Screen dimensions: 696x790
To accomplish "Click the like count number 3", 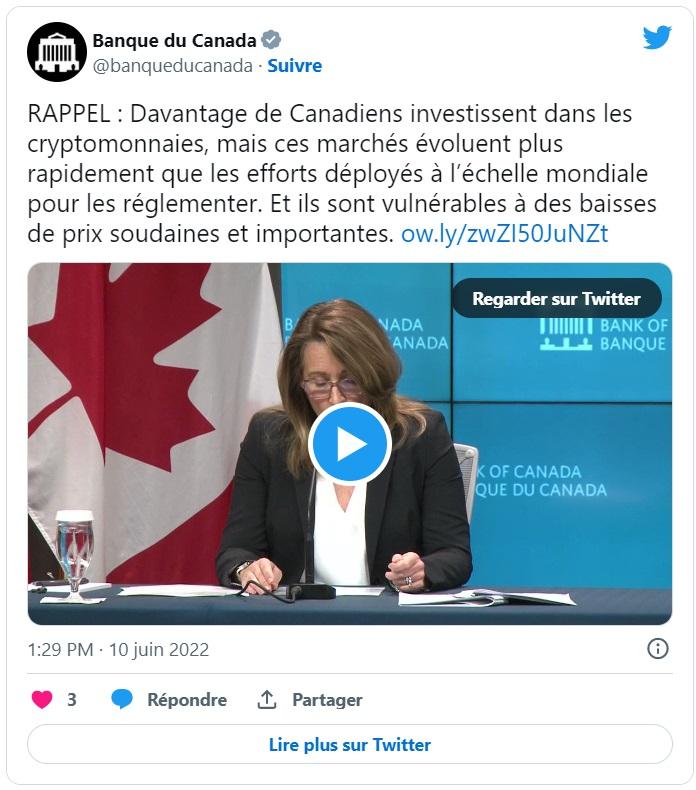I will (72, 700).
